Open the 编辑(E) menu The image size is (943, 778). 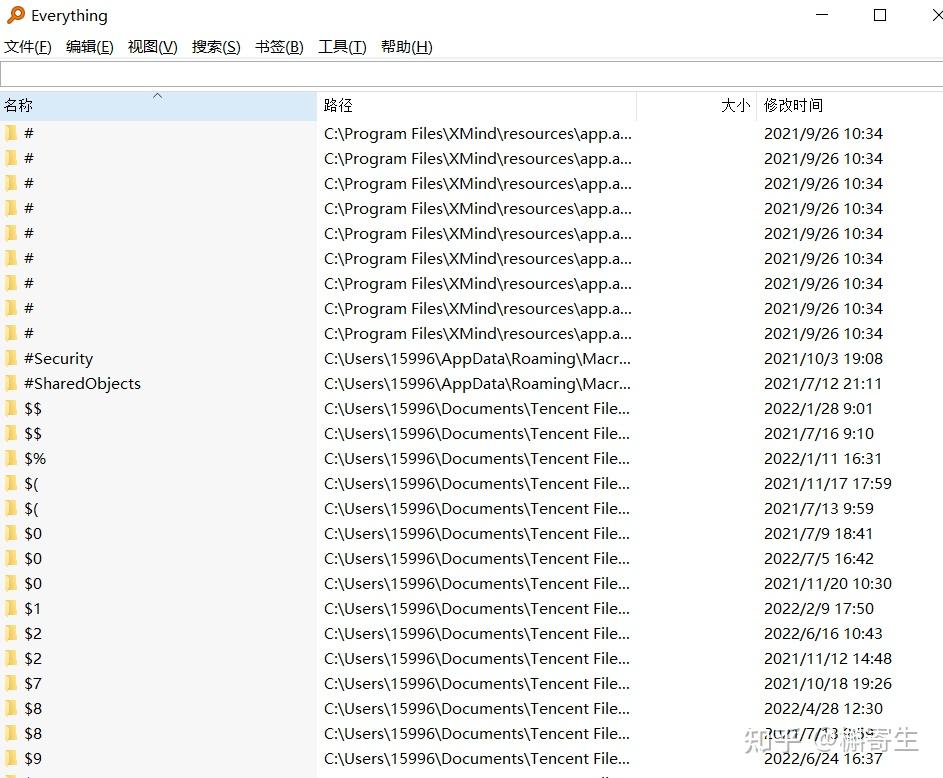[90, 47]
